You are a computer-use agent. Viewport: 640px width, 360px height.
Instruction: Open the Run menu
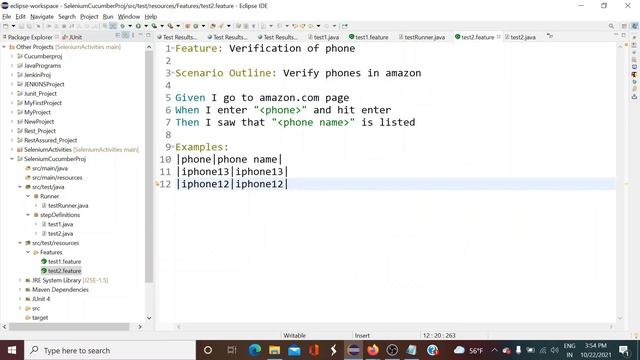point(108,17)
